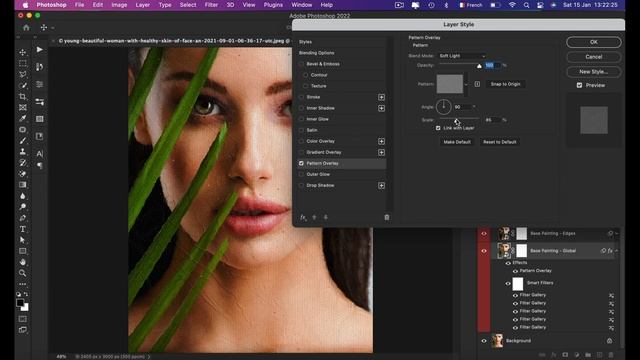Select the Rectangle shape tool
This screenshot has height=360, width=640.
click(22, 251)
